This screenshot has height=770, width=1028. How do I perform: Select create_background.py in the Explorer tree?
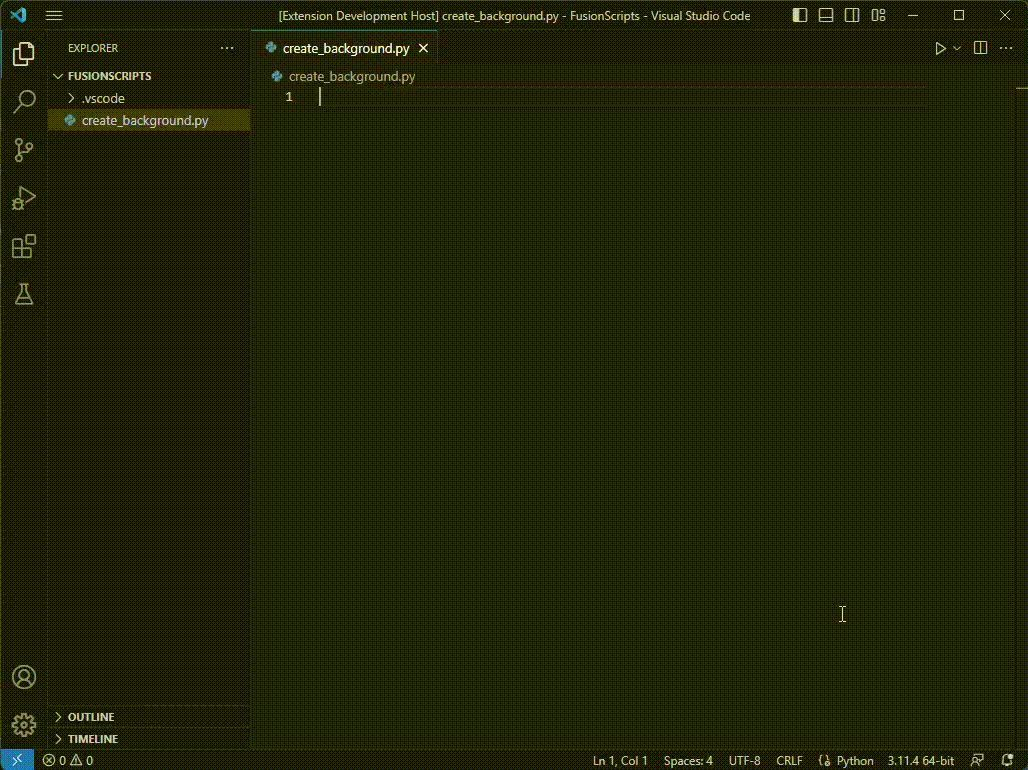[x=149, y=121]
